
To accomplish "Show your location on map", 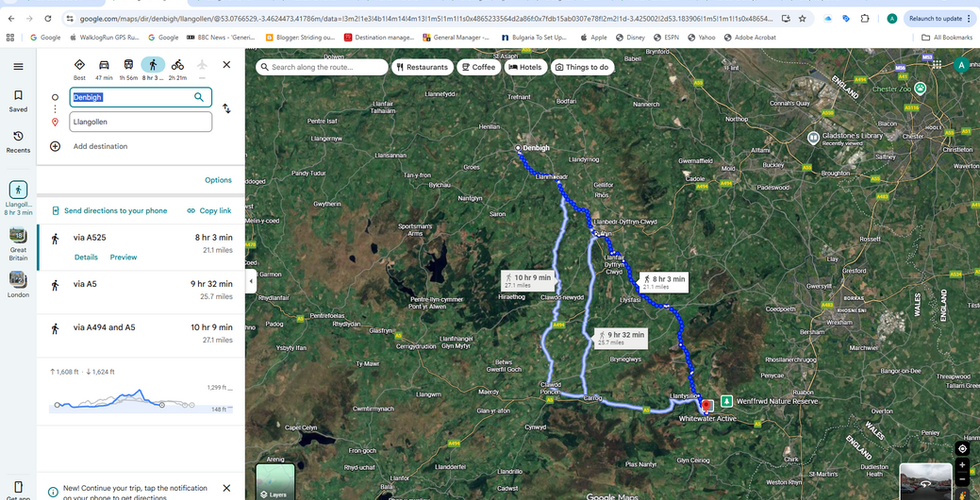I will pyautogui.click(x=962, y=449).
